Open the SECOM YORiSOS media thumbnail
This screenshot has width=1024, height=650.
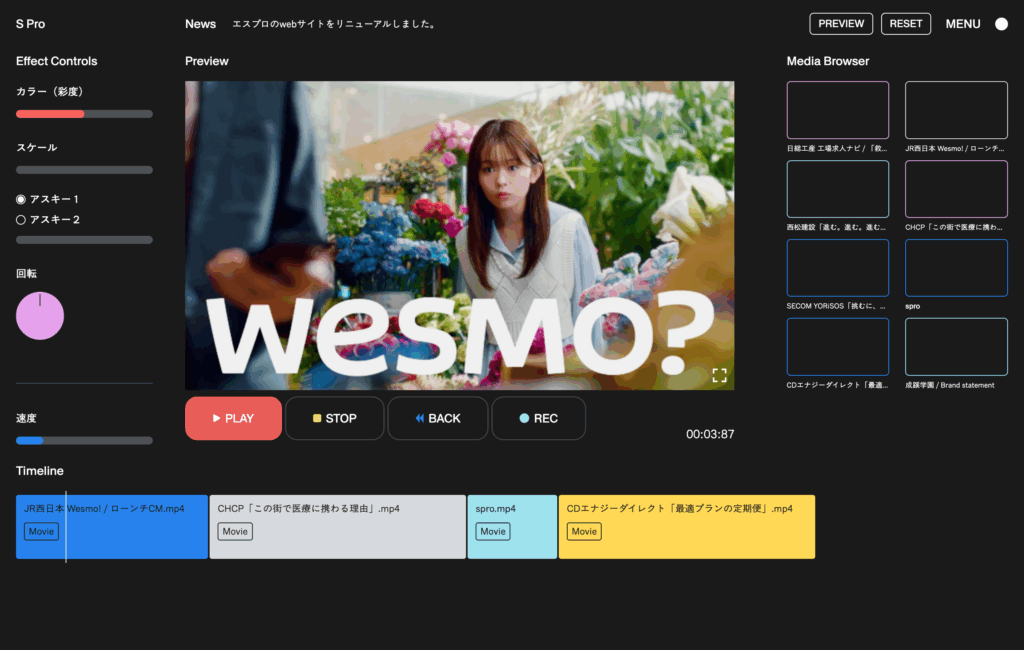click(838, 268)
